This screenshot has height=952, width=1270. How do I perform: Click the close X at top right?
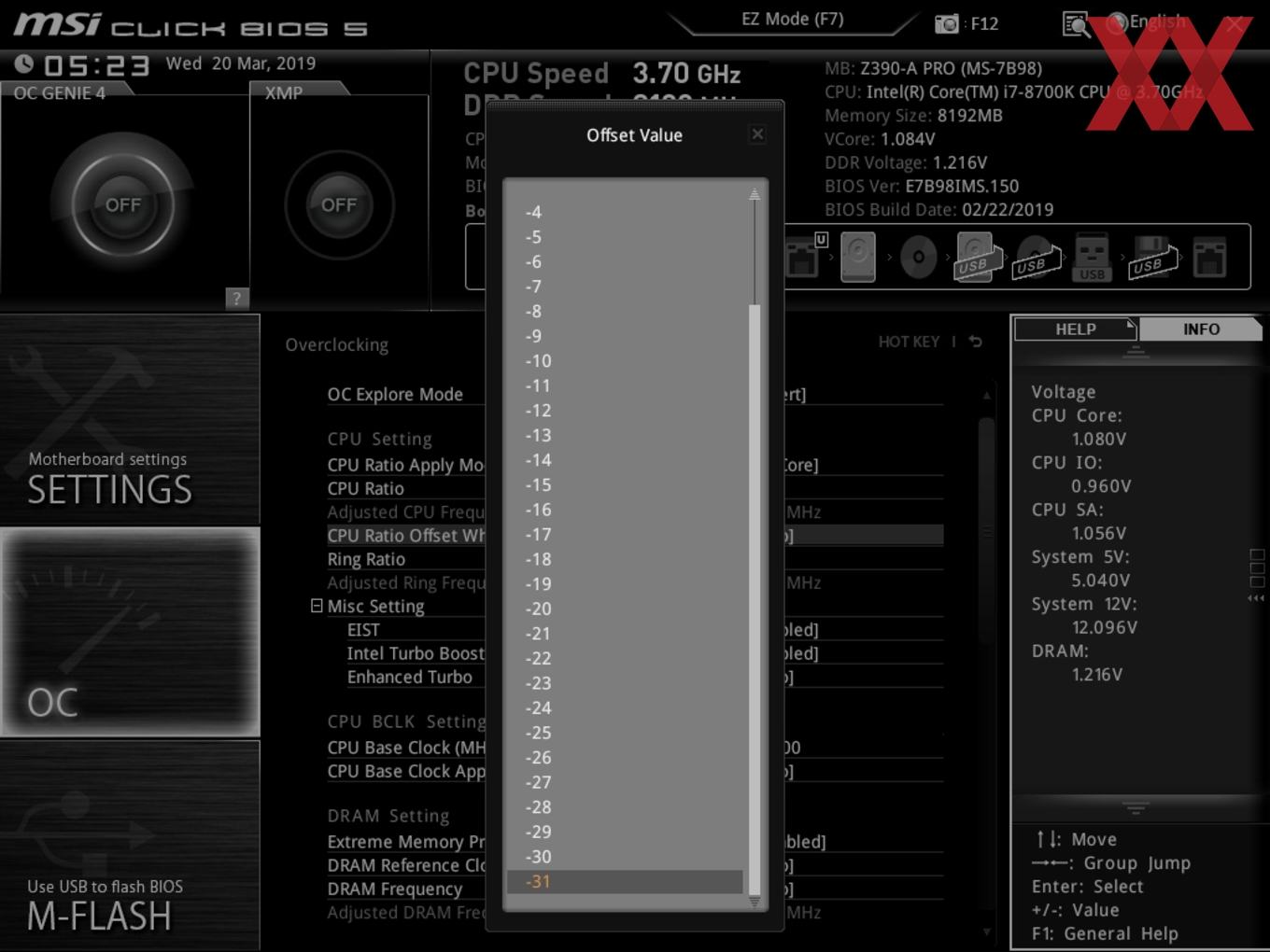coord(1235,24)
